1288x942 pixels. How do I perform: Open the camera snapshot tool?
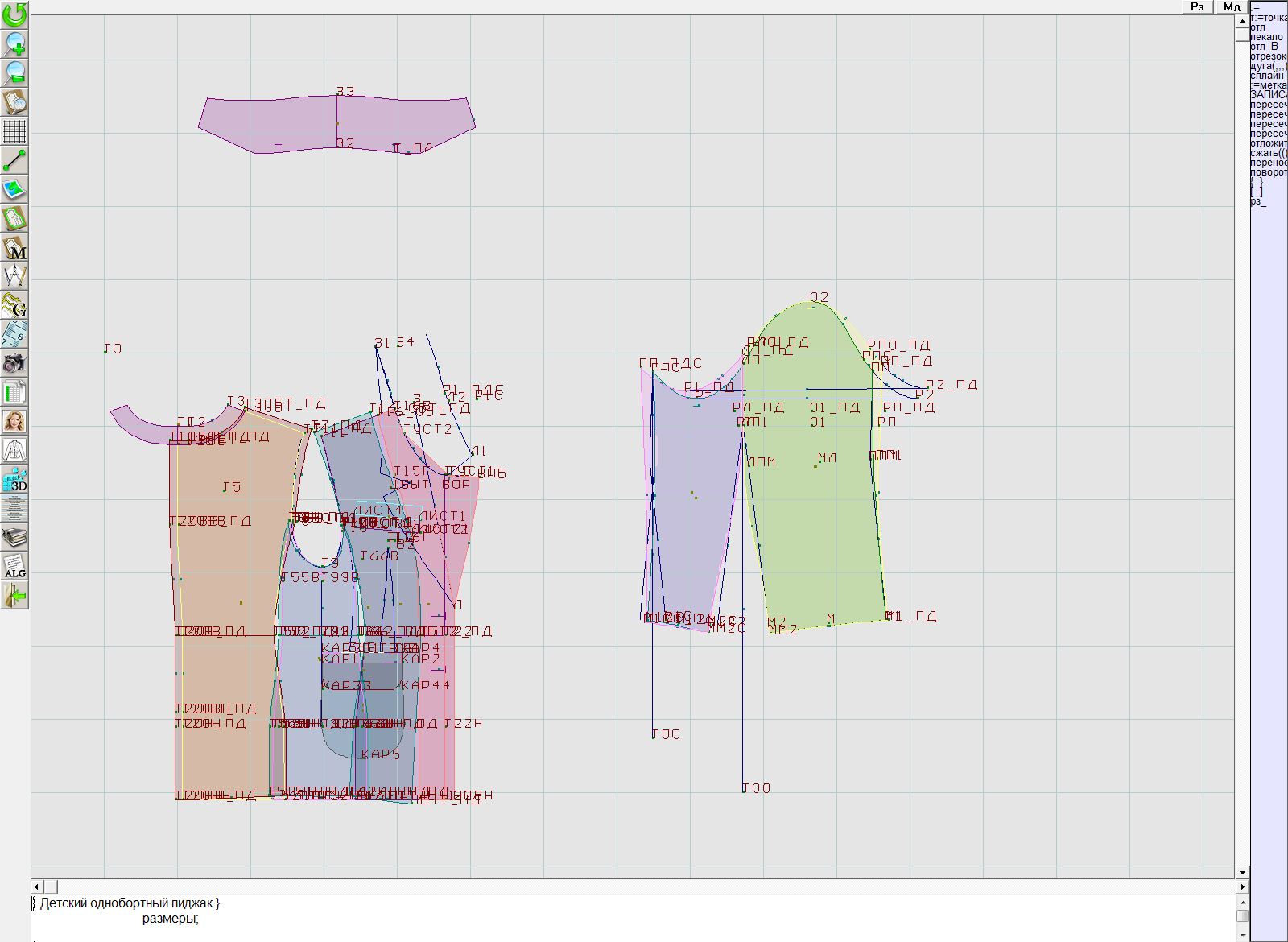(x=14, y=363)
